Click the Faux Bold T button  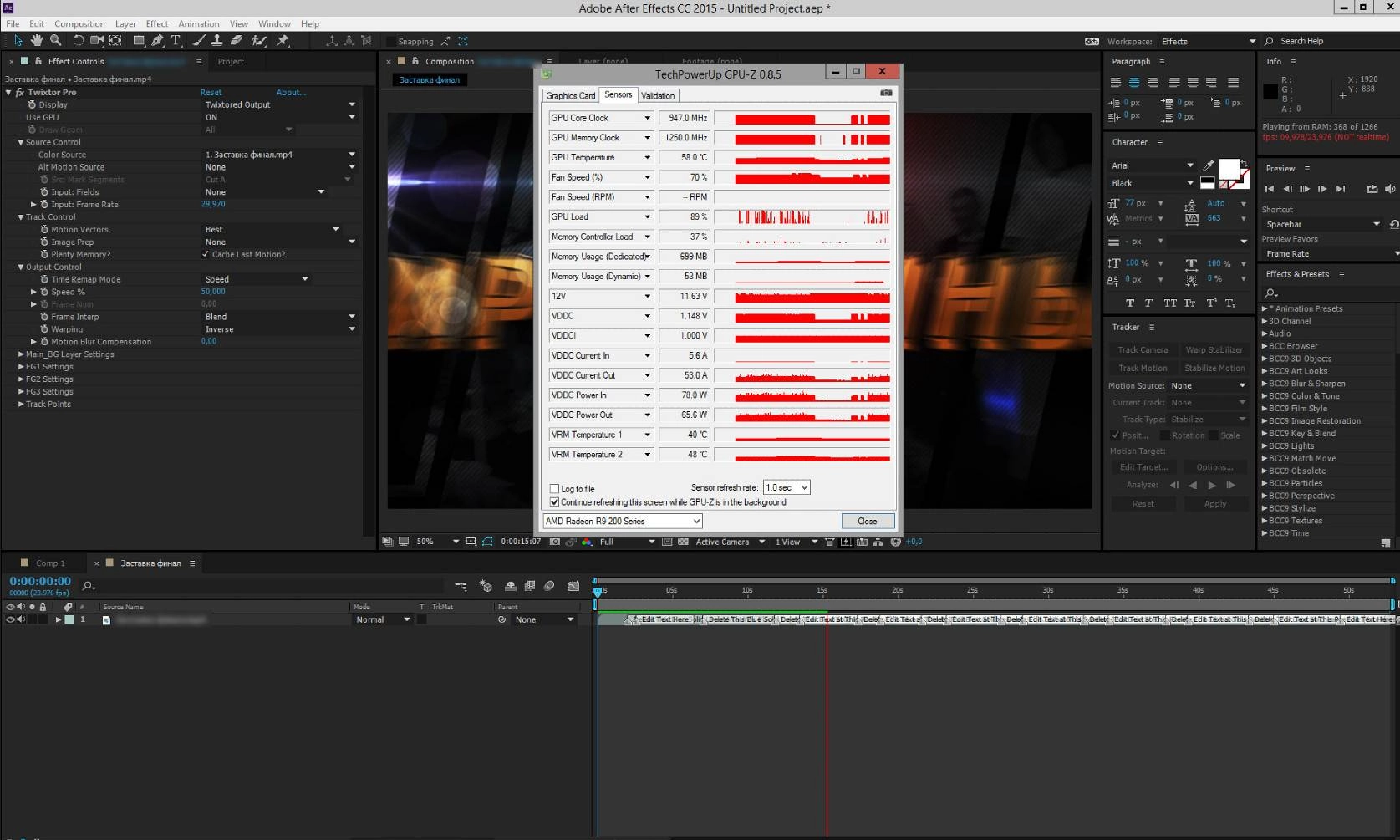click(1130, 303)
